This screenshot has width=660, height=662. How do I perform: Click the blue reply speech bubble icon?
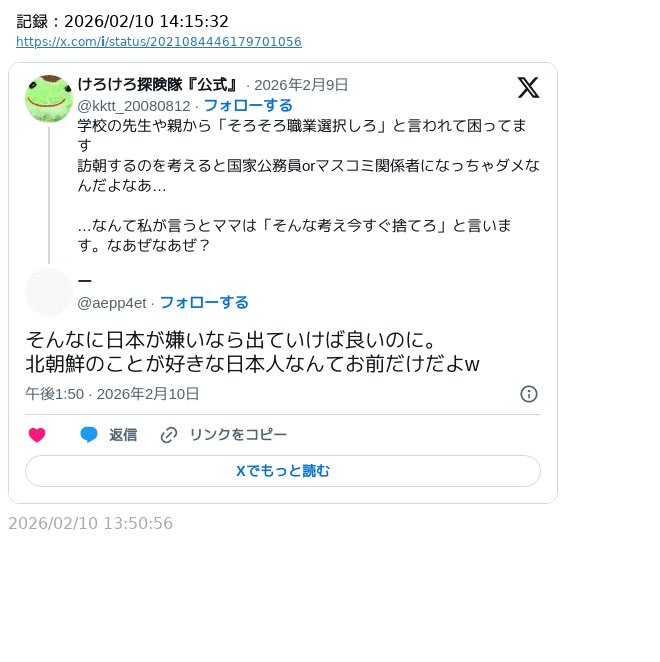pyautogui.click(x=89, y=435)
